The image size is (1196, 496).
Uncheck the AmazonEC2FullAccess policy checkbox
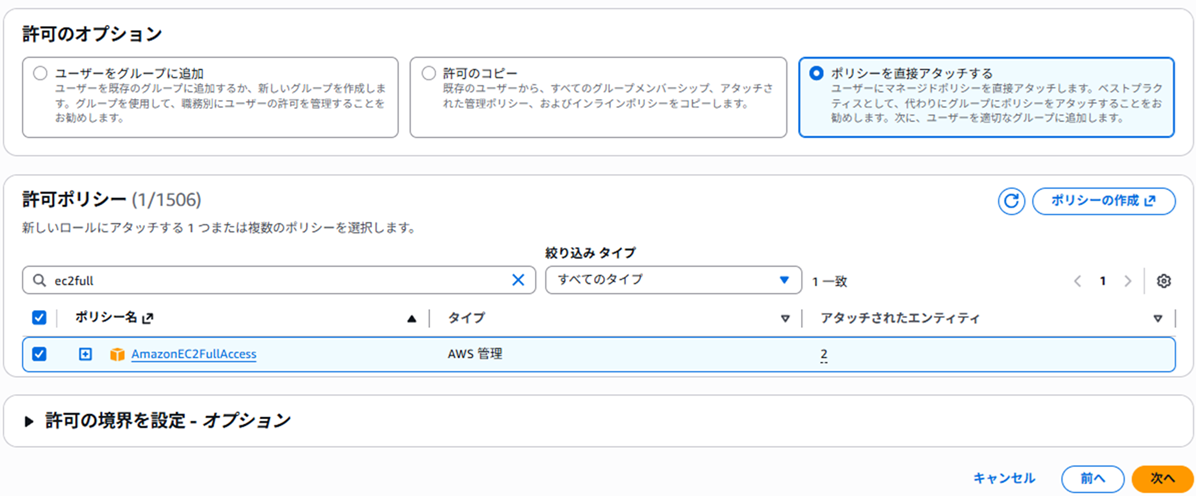pos(40,354)
